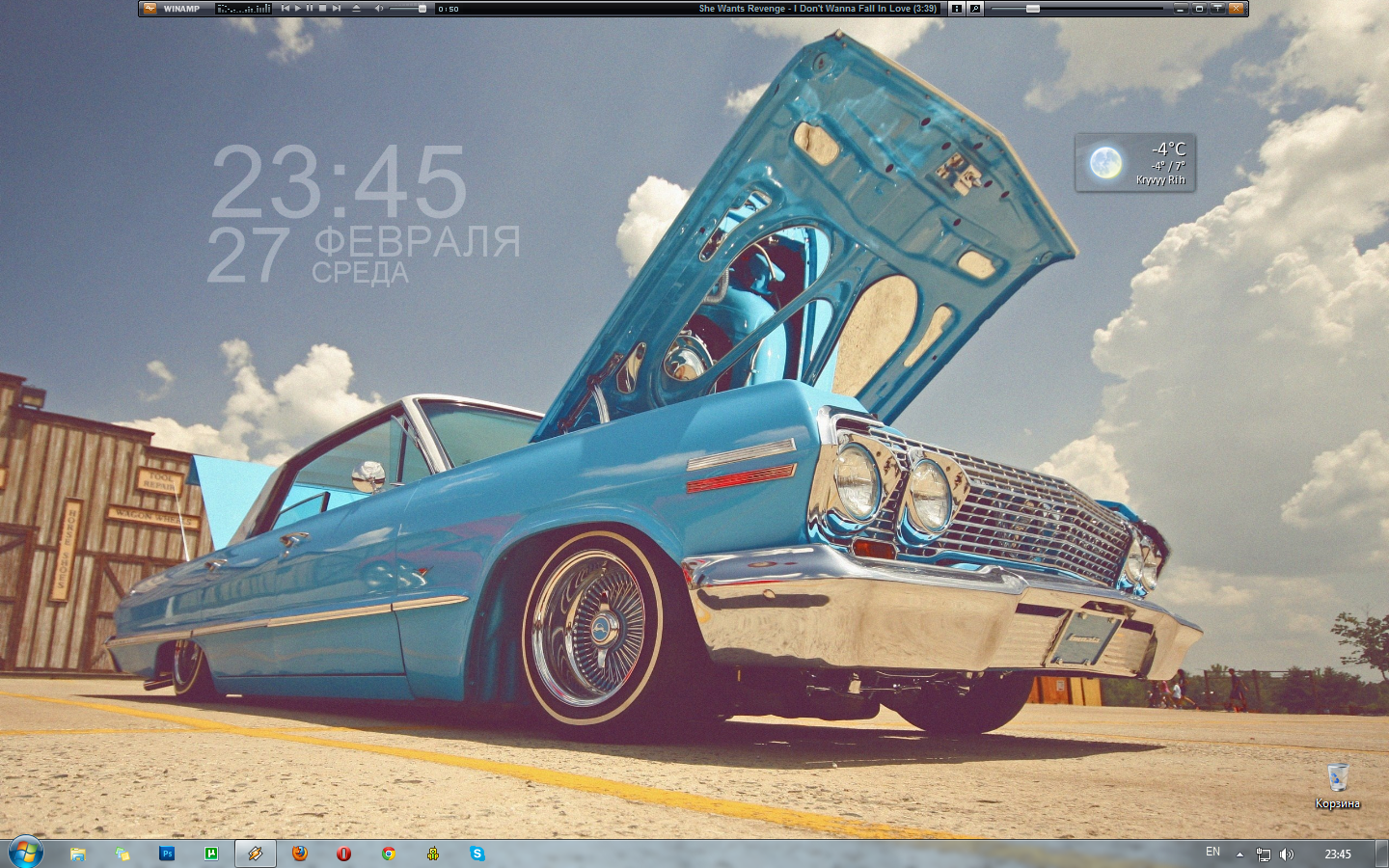The height and width of the screenshot is (868, 1389).
Task: Open Skype from the taskbar
Action: pyautogui.click(x=477, y=854)
